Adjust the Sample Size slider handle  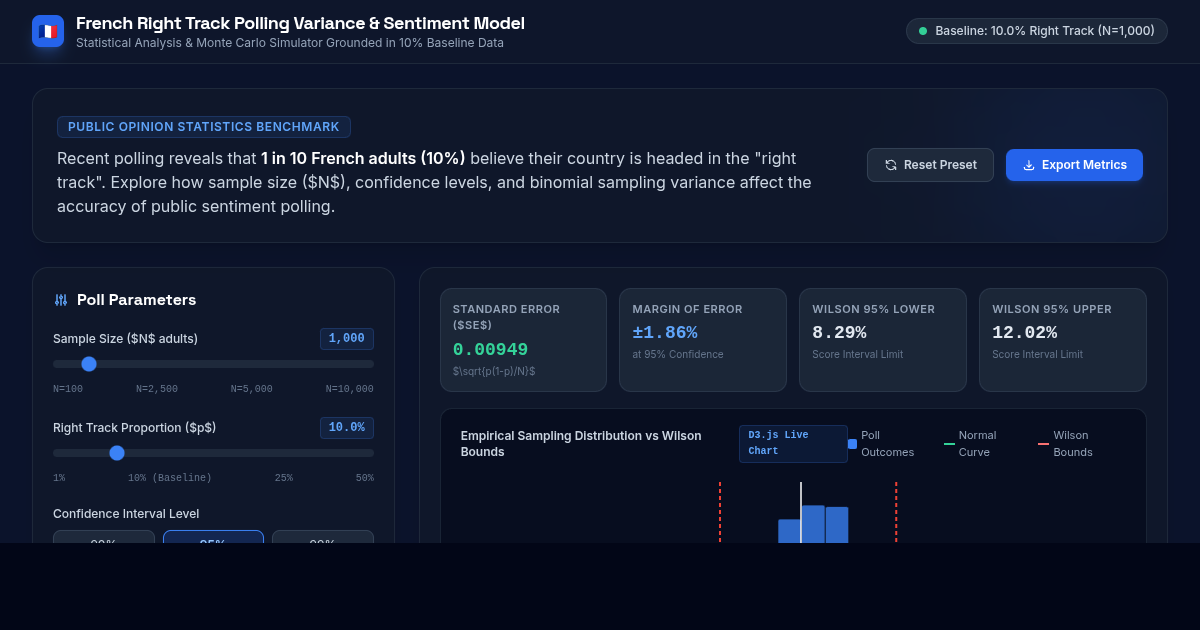pyautogui.click(x=89, y=364)
